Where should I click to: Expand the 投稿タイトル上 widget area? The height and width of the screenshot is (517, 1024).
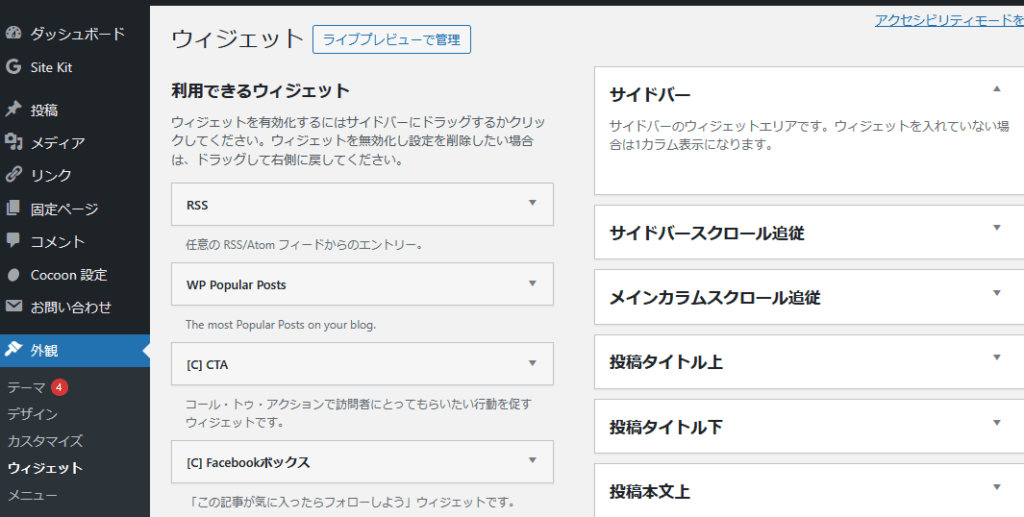[x=996, y=357]
